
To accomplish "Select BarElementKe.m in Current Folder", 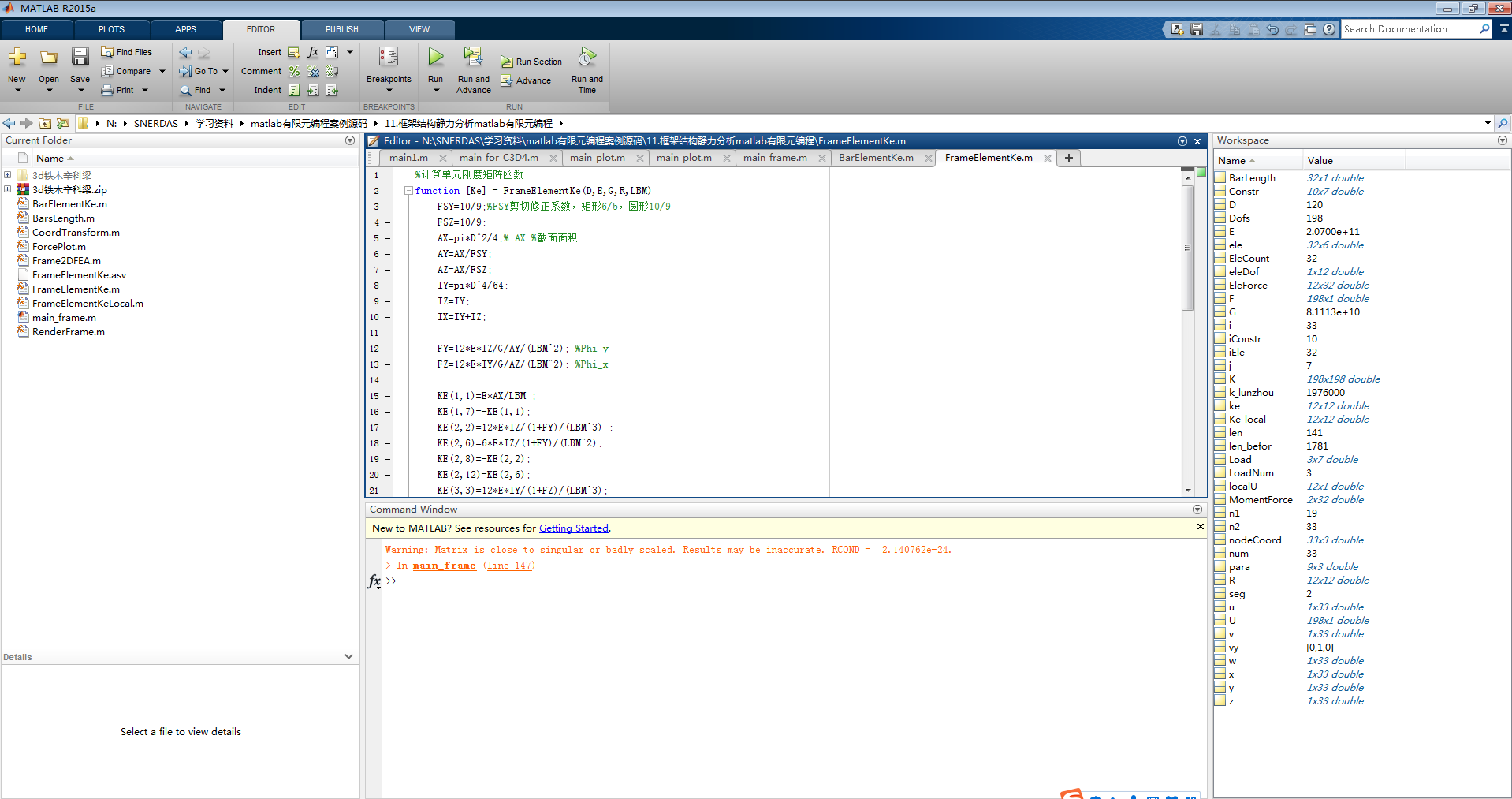I will pos(69,203).
